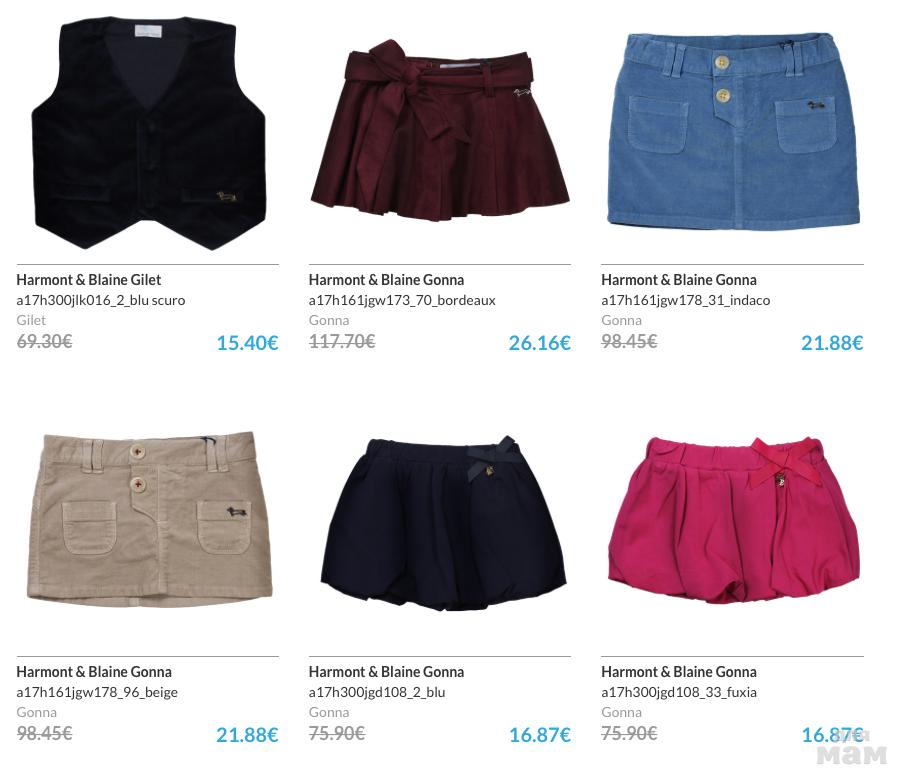Click the Gilet category label
The image size is (902, 779).
(x=31, y=320)
